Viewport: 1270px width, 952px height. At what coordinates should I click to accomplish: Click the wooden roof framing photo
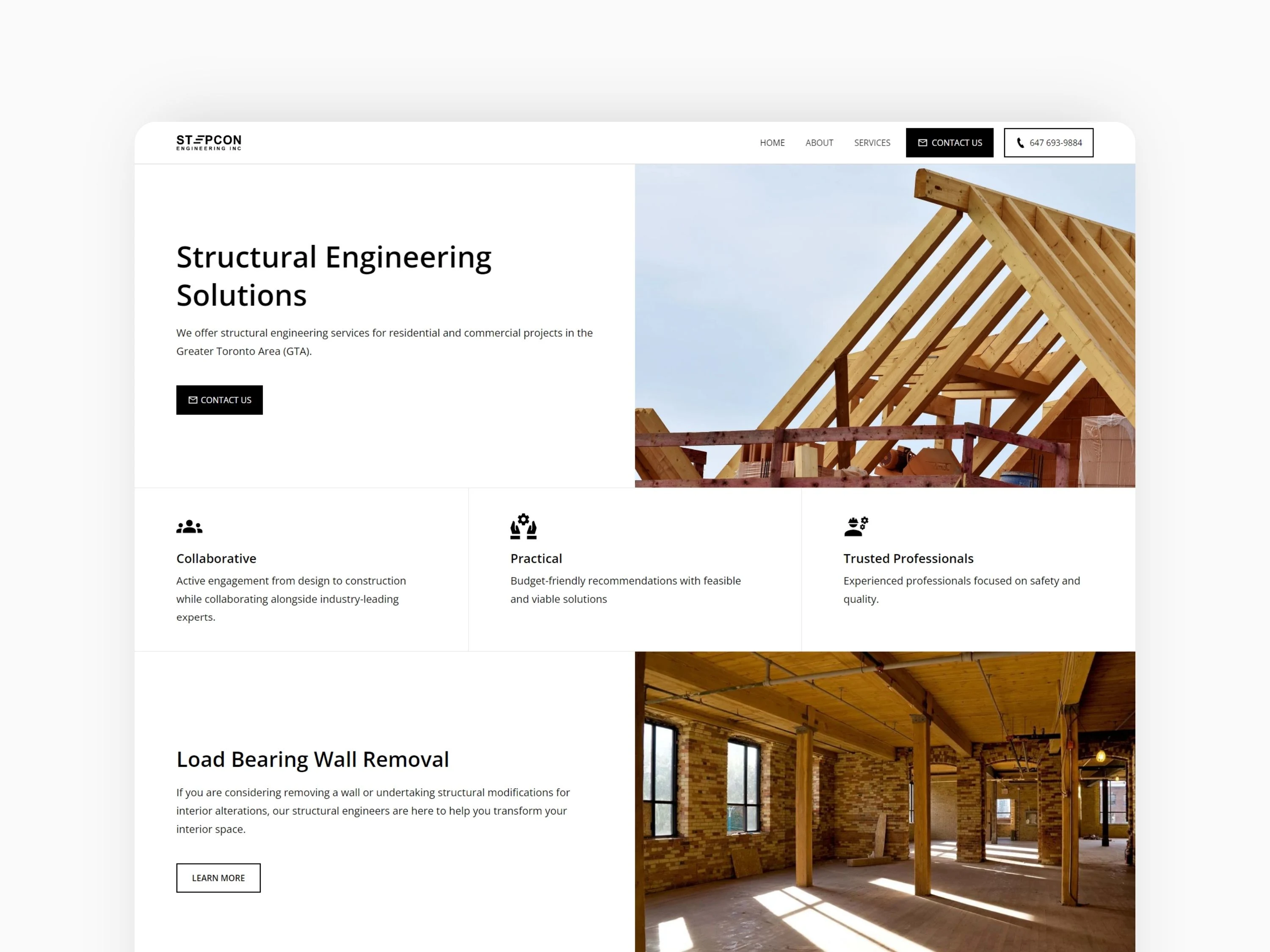tap(884, 325)
